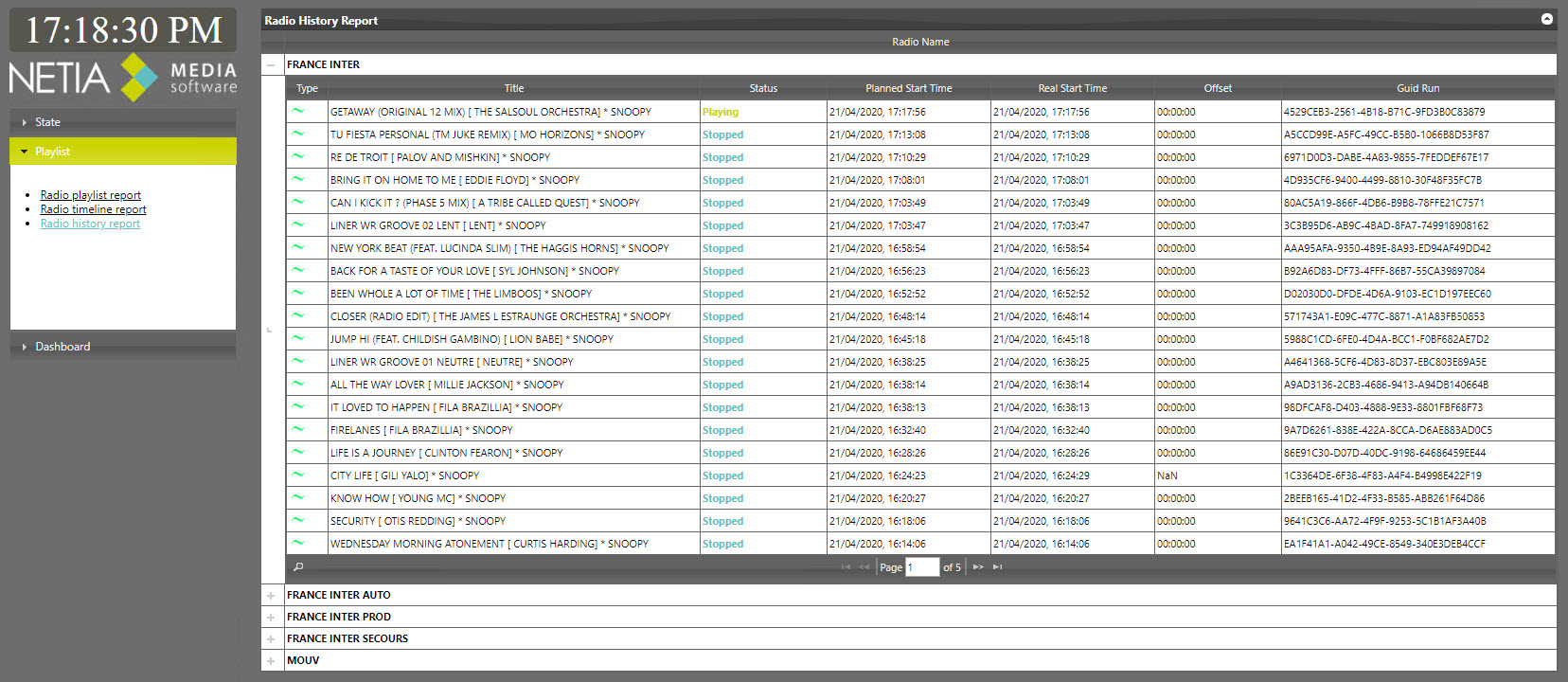Sort by the Type column header

(307, 88)
